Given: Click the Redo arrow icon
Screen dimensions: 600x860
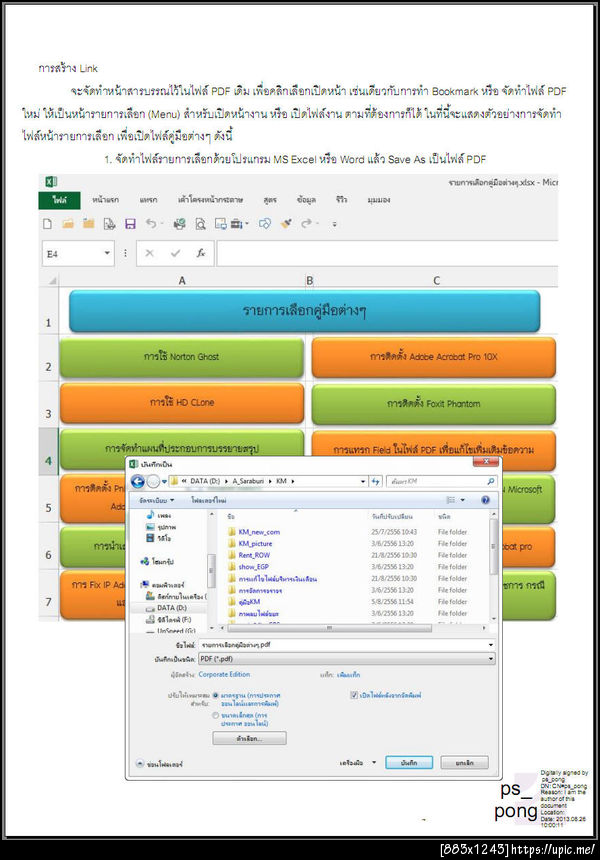Looking at the screenshot, I should pyautogui.click(x=307, y=223).
